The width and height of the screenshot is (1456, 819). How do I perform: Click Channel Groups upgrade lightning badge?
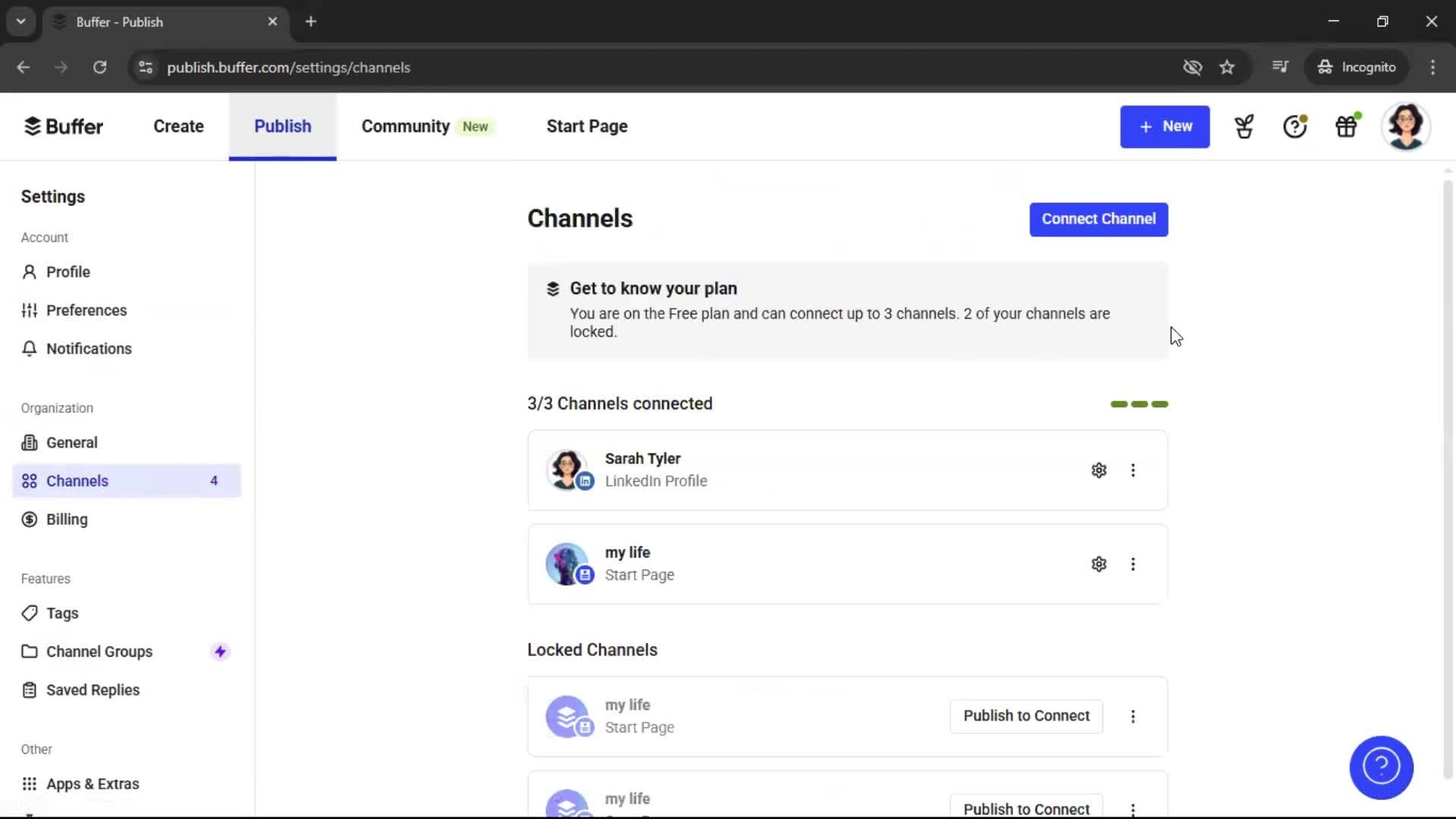tap(220, 651)
